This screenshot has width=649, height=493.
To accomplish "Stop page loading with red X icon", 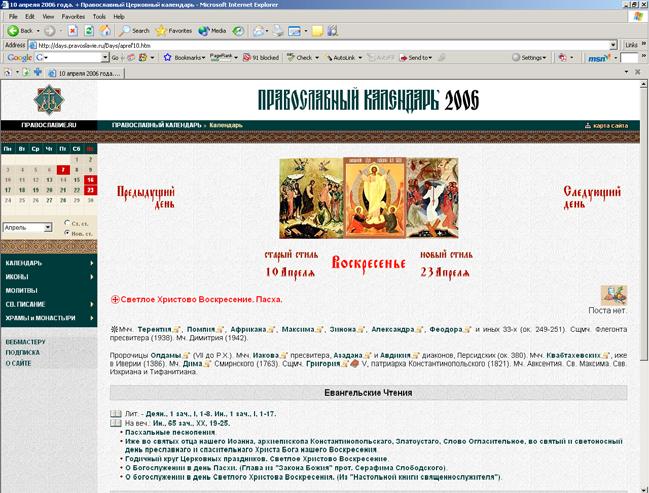I will pos(73,31).
